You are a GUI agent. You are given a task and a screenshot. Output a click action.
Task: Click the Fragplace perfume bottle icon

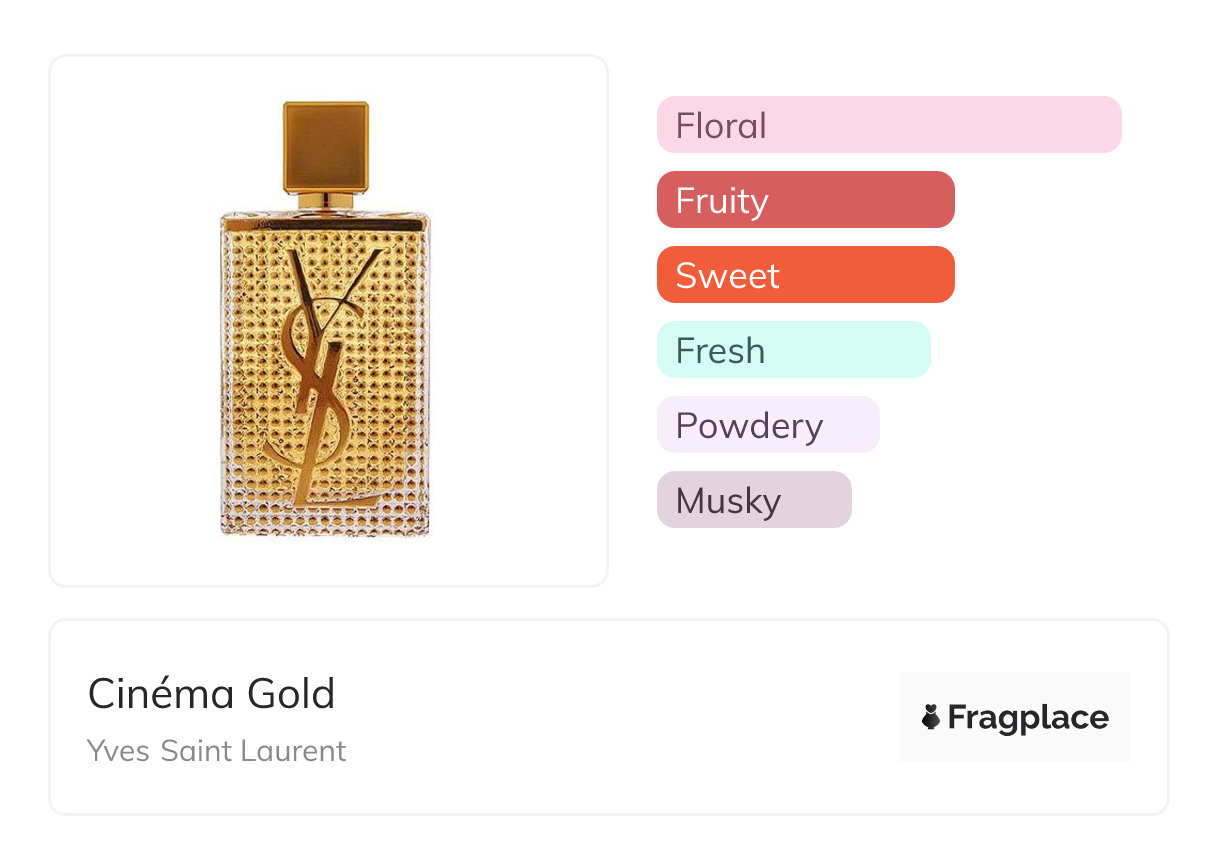(931, 717)
